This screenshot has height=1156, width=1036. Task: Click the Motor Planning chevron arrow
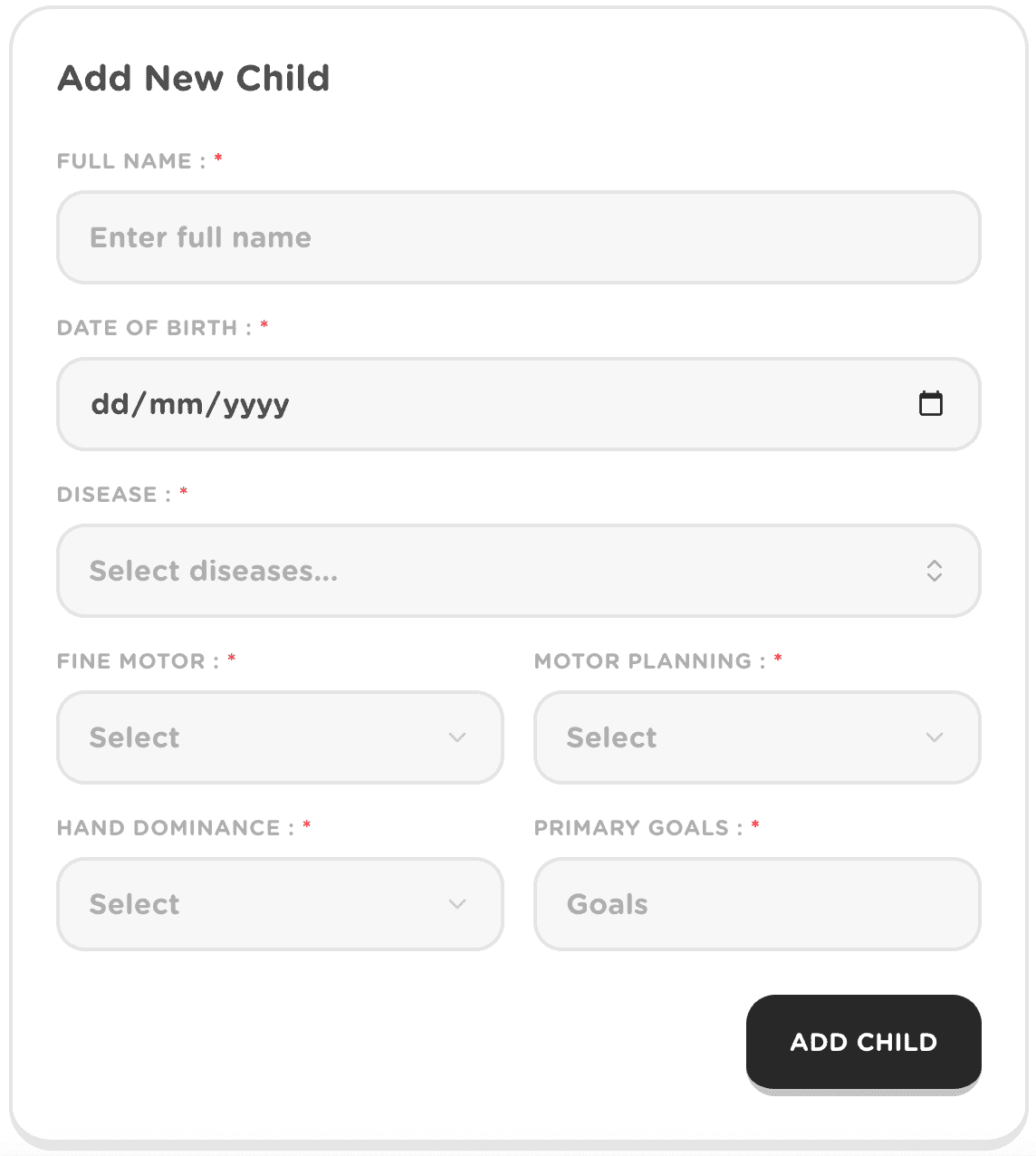(935, 737)
